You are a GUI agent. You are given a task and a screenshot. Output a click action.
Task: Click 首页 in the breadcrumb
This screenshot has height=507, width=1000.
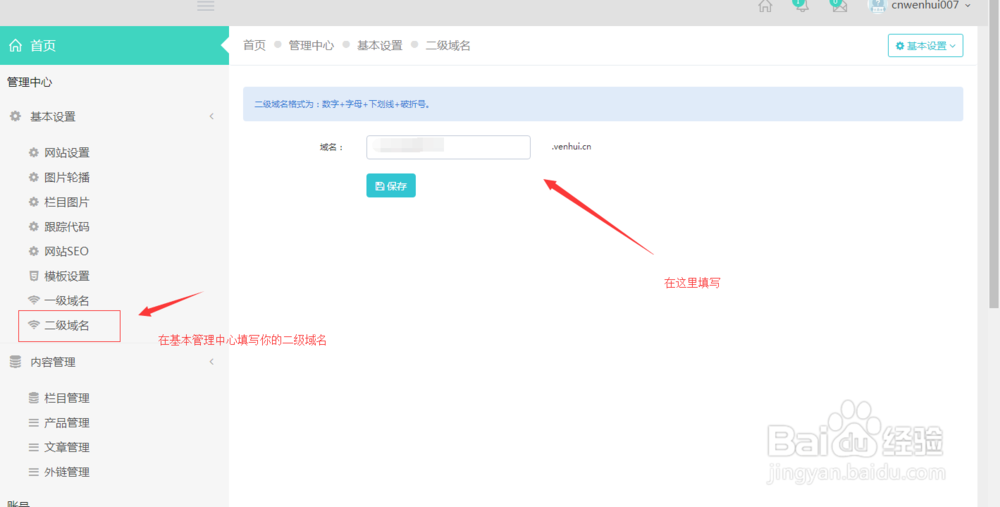(x=254, y=45)
